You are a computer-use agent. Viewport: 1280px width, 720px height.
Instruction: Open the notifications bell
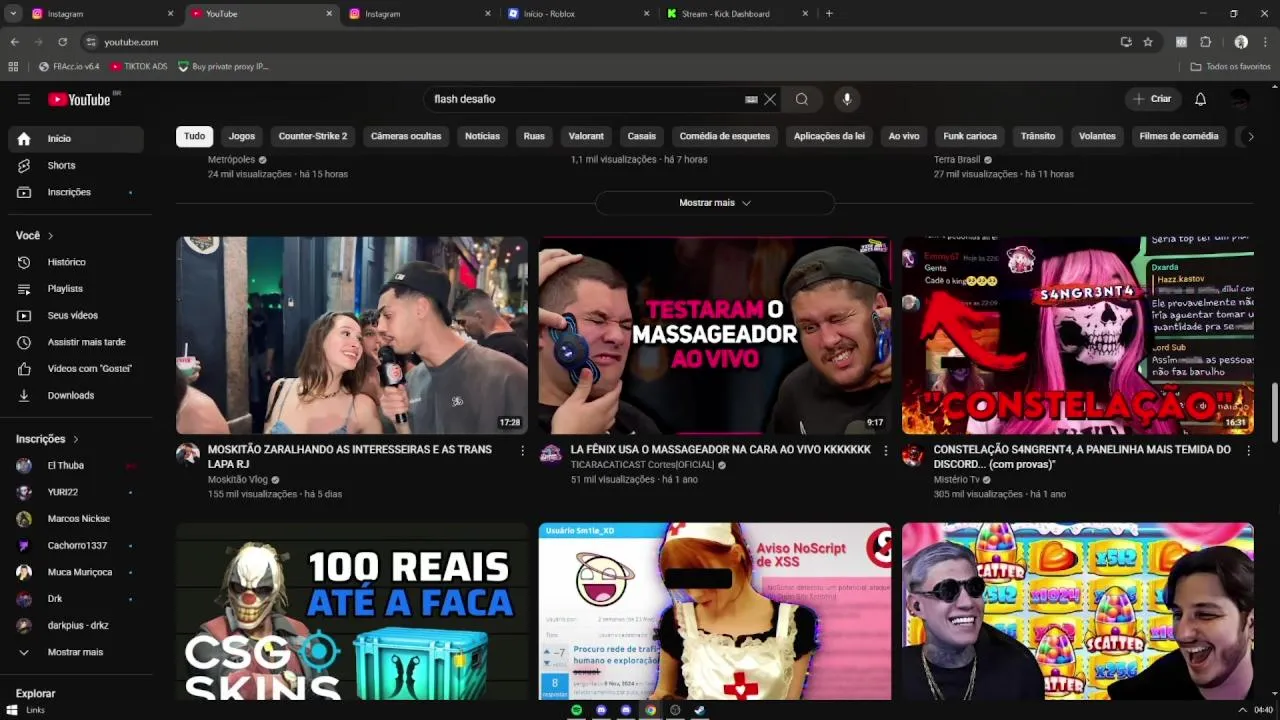click(1200, 99)
